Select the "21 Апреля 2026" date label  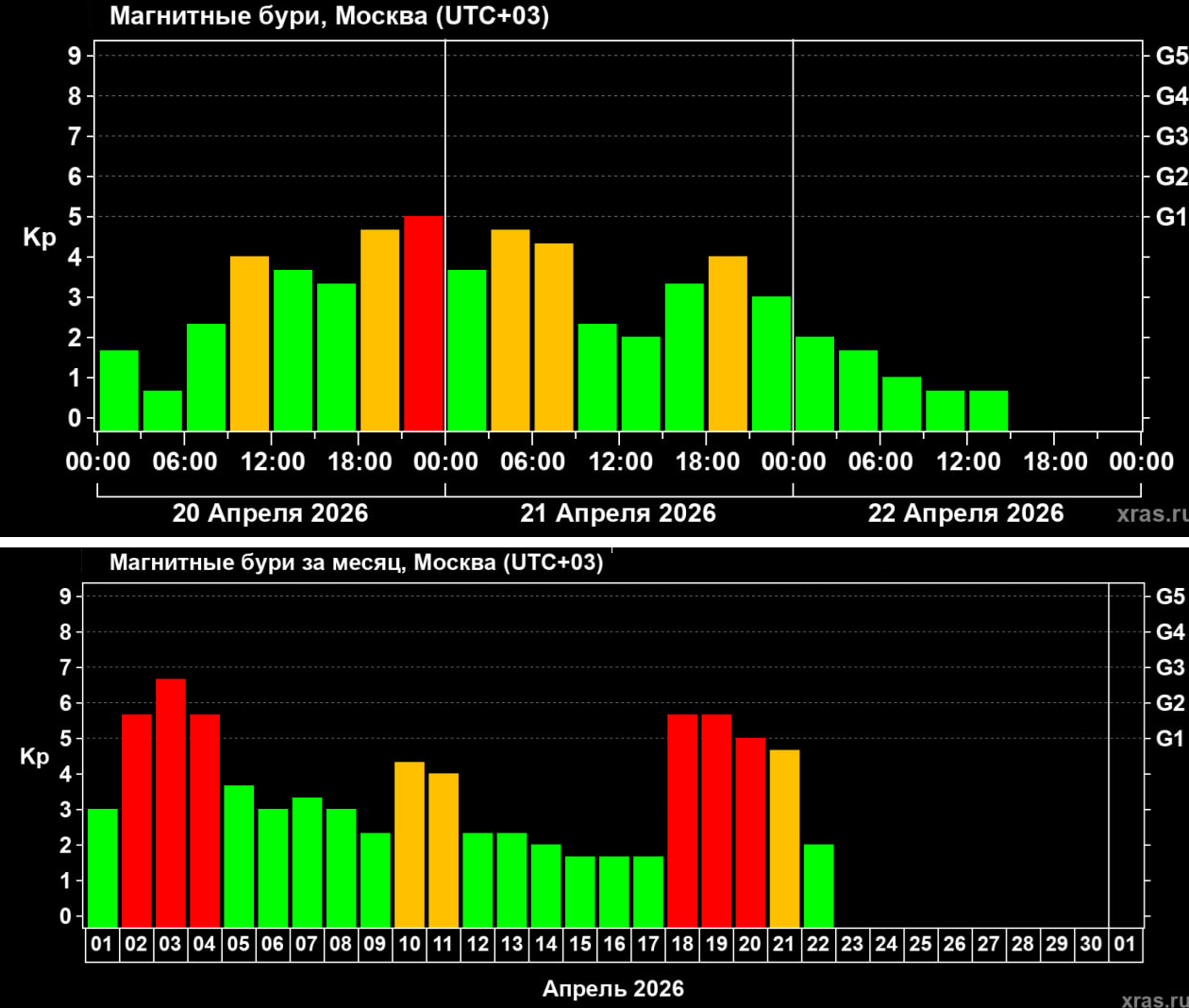(x=618, y=513)
